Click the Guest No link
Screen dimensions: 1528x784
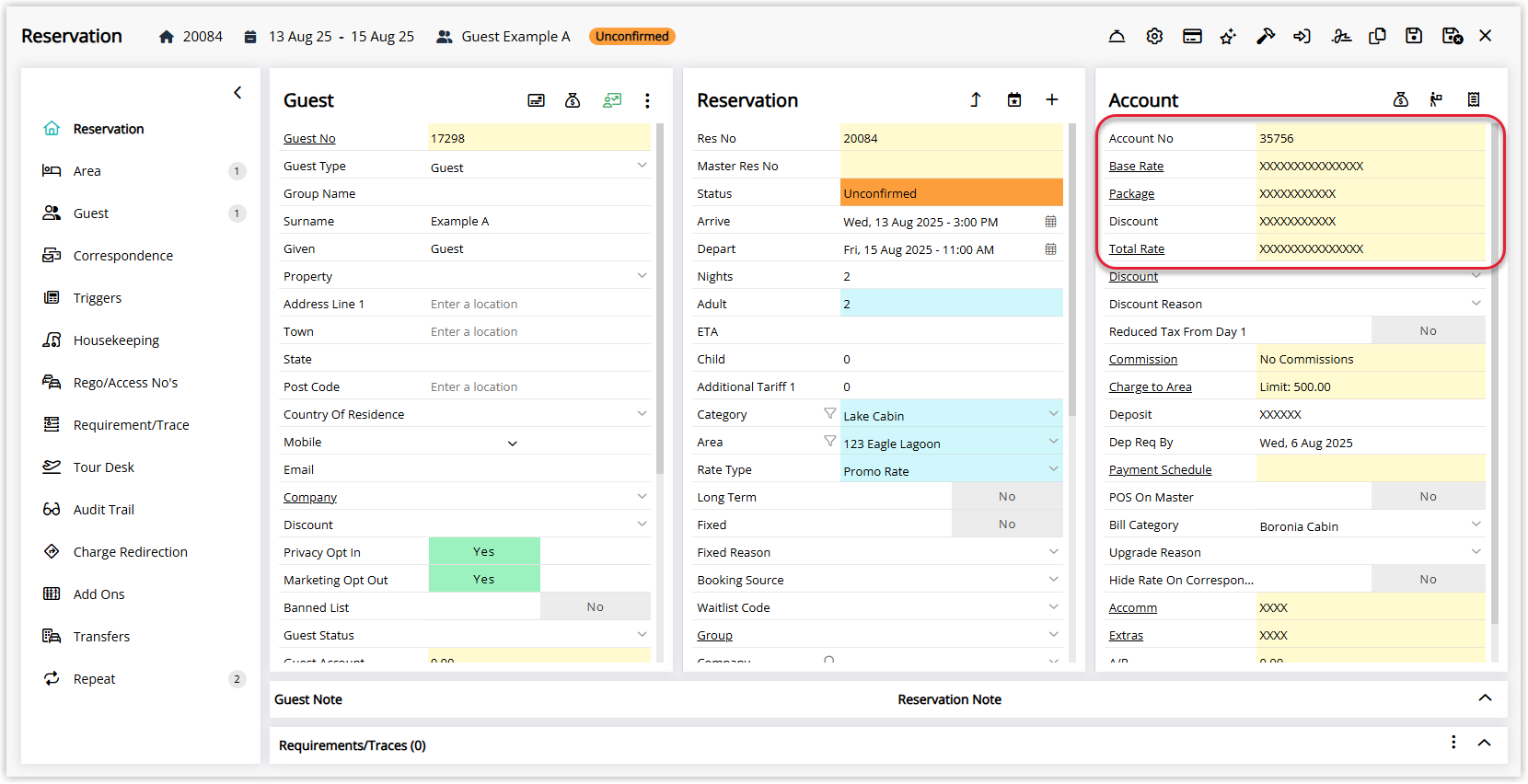(309, 139)
